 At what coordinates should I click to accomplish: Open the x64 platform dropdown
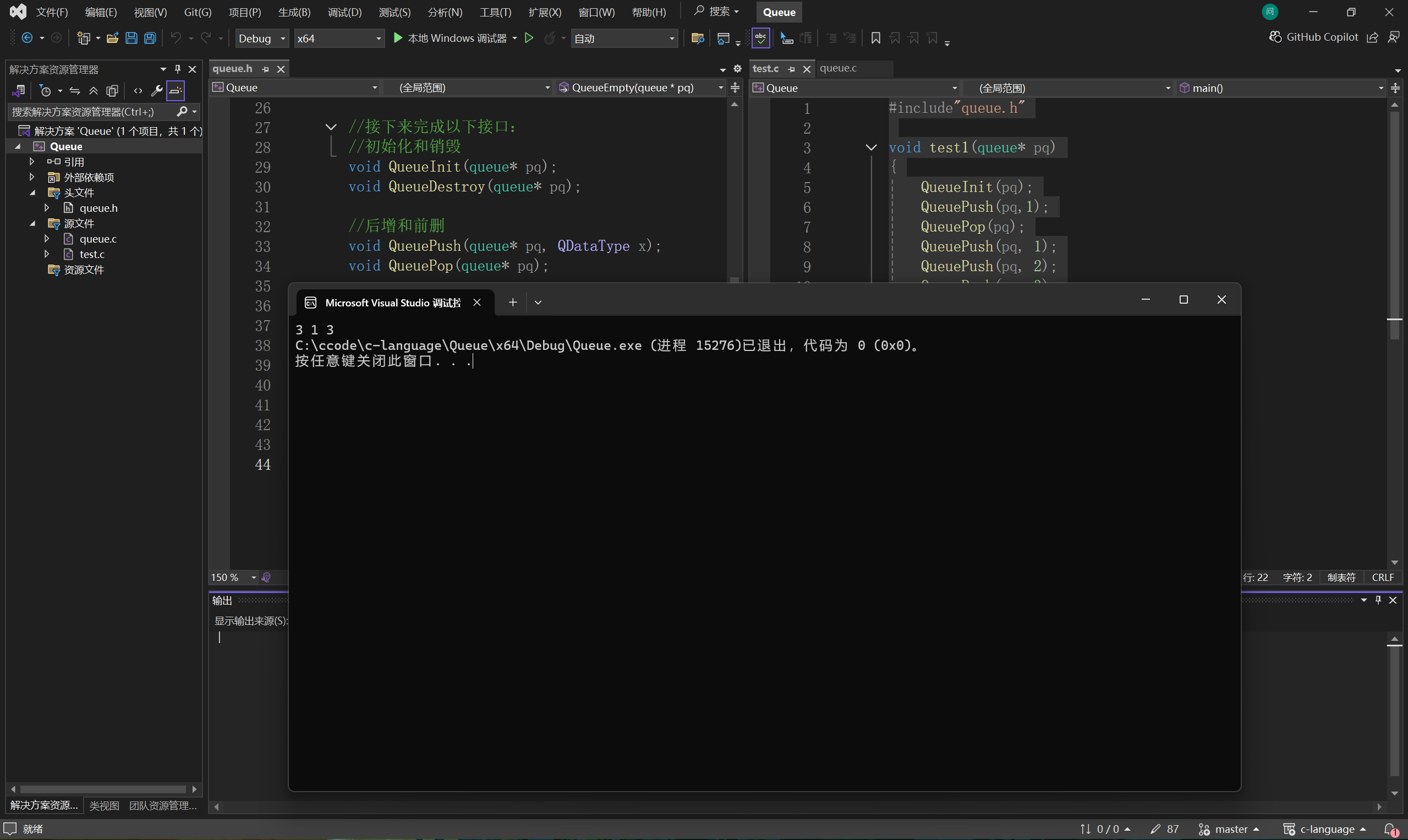(x=339, y=38)
